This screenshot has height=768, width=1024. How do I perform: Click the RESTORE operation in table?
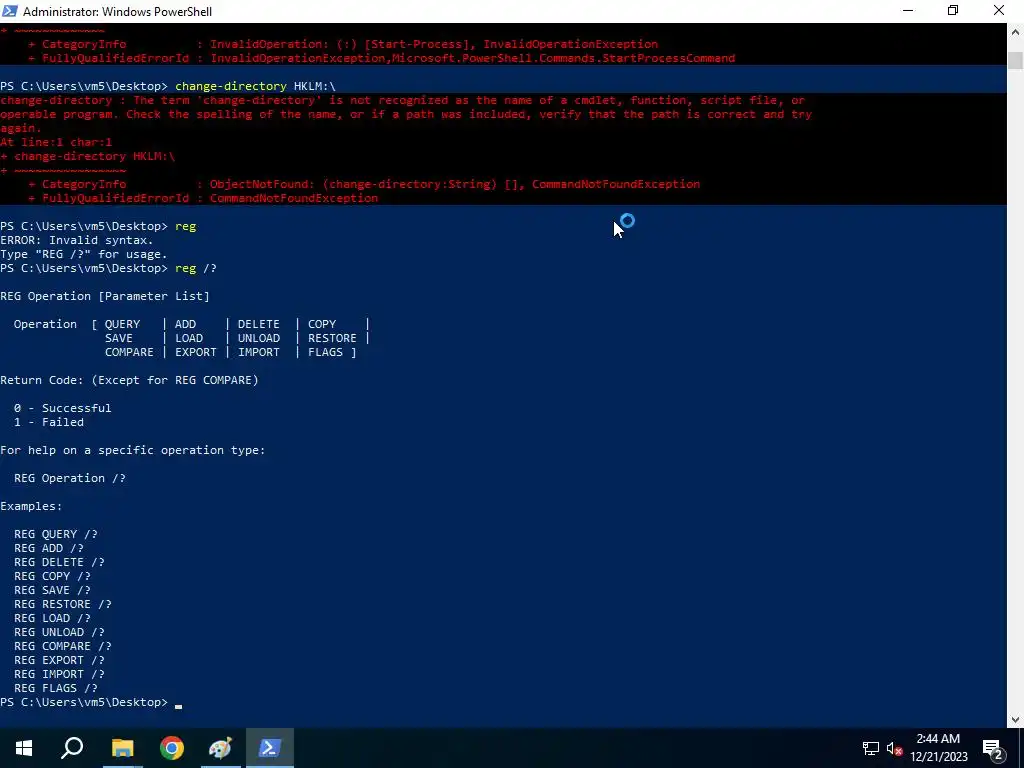332,338
